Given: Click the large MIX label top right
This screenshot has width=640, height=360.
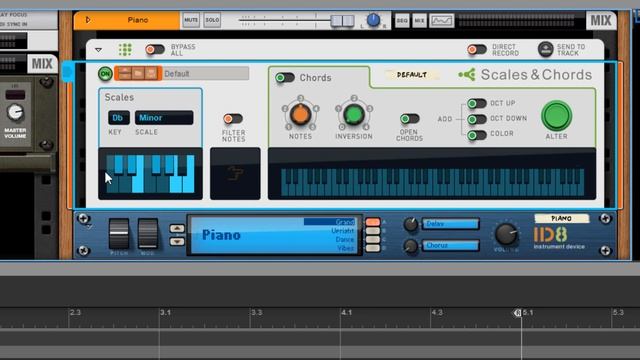Looking at the screenshot, I should [x=601, y=20].
